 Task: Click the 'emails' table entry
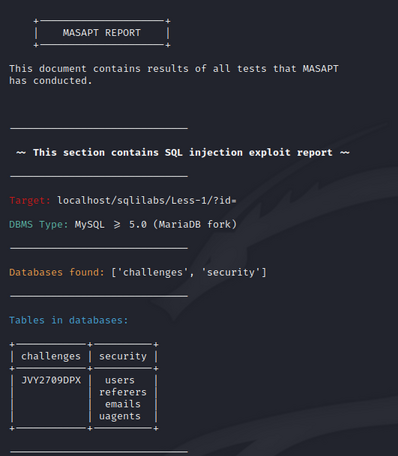click(123, 404)
